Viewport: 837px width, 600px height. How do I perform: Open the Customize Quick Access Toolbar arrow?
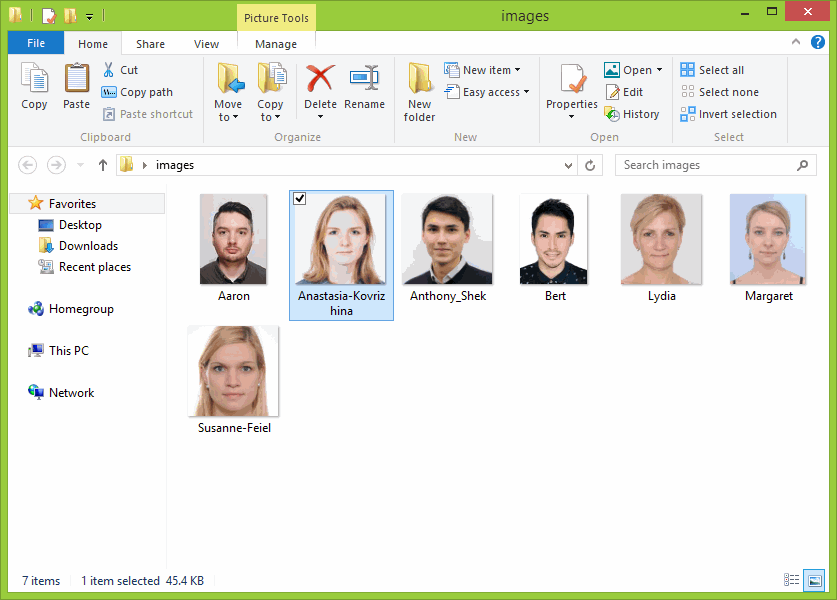89,17
